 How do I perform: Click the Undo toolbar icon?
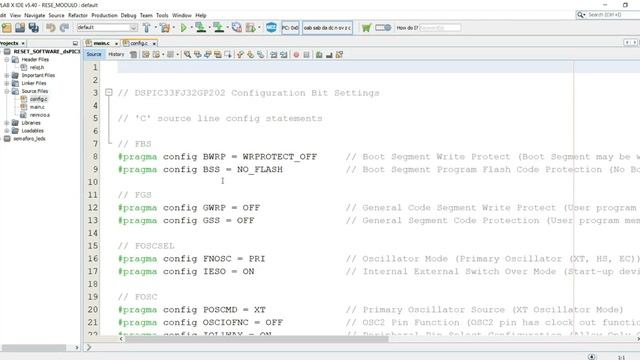coord(51,28)
